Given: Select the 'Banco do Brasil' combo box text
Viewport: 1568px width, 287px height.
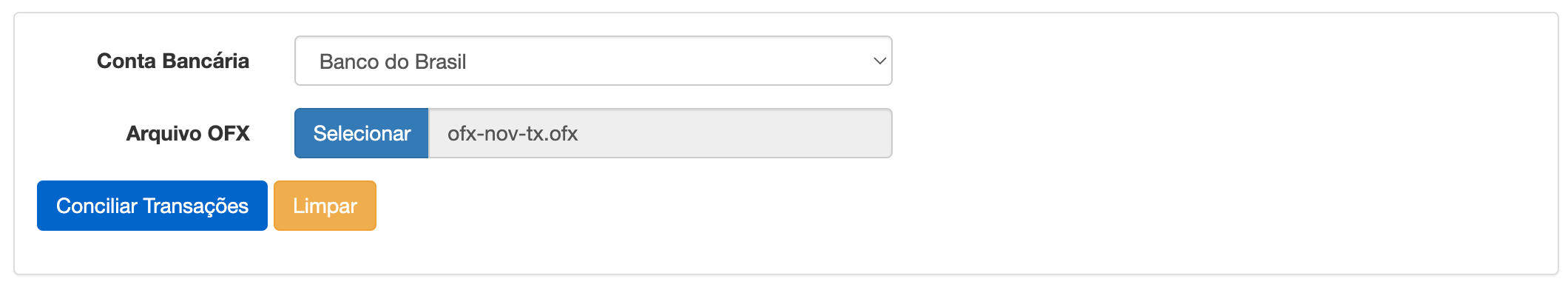Looking at the screenshot, I should pos(393,61).
